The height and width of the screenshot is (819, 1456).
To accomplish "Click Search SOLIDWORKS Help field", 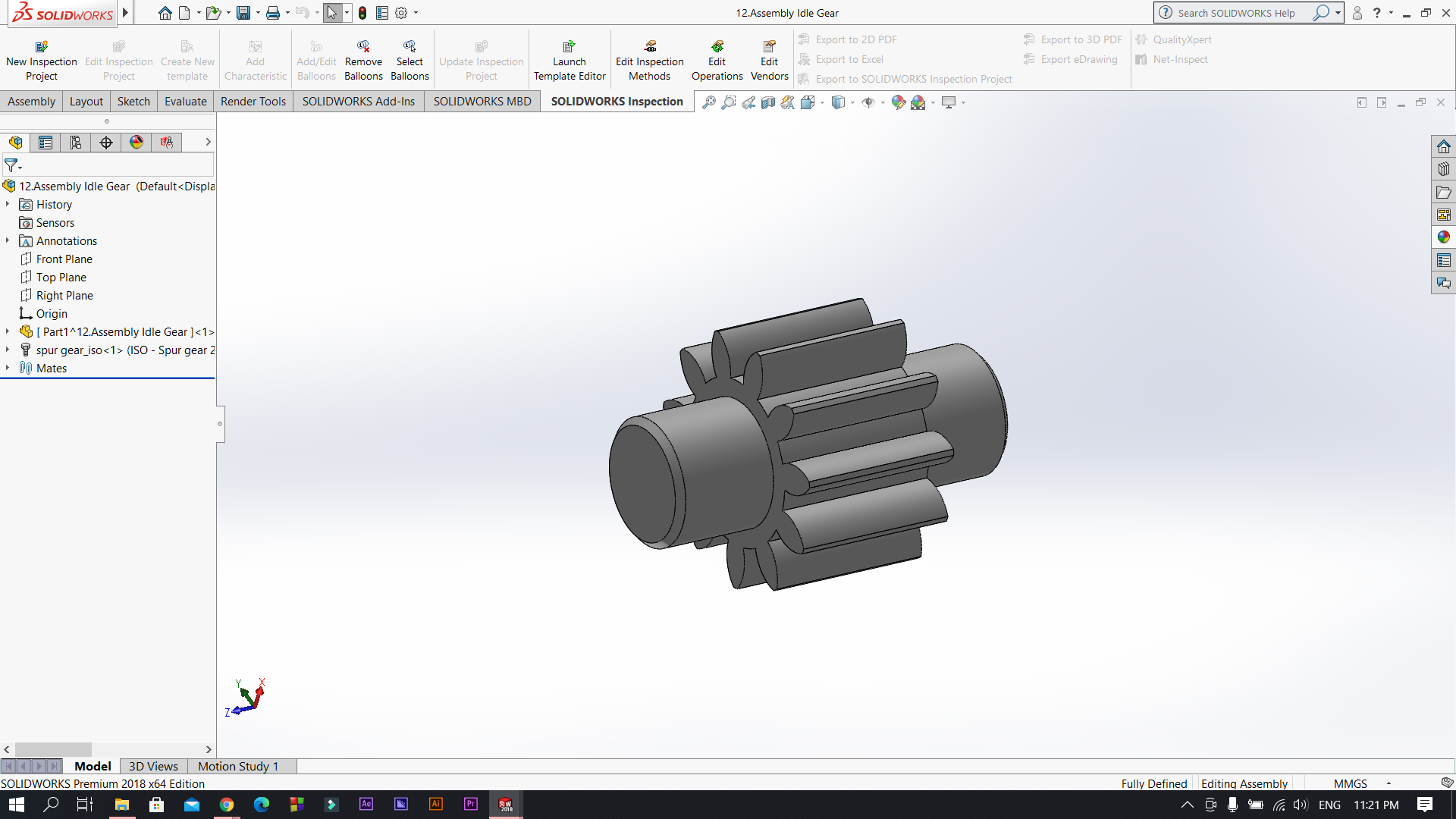I will point(1238,13).
